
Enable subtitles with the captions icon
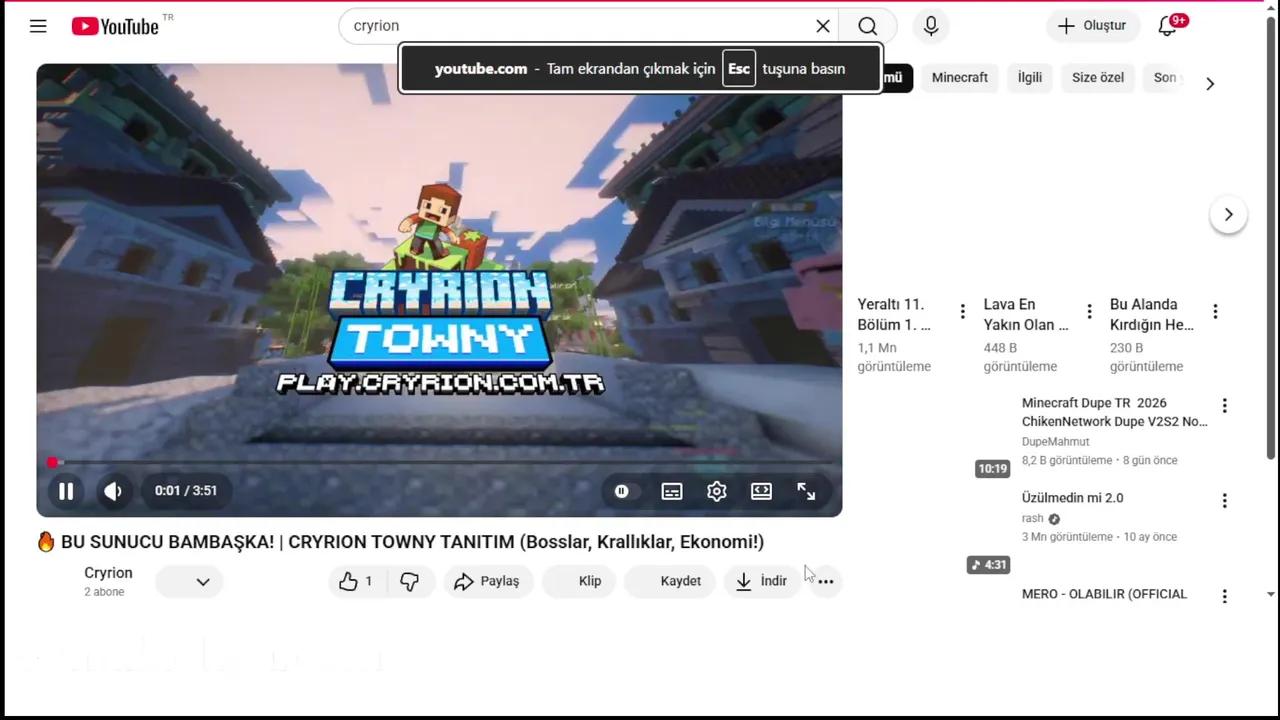pyautogui.click(x=671, y=490)
